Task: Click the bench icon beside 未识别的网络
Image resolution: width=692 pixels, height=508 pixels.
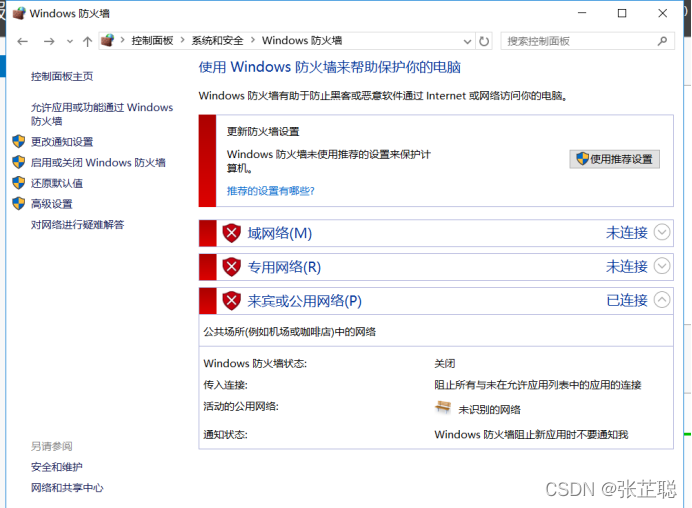Action: click(443, 406)
